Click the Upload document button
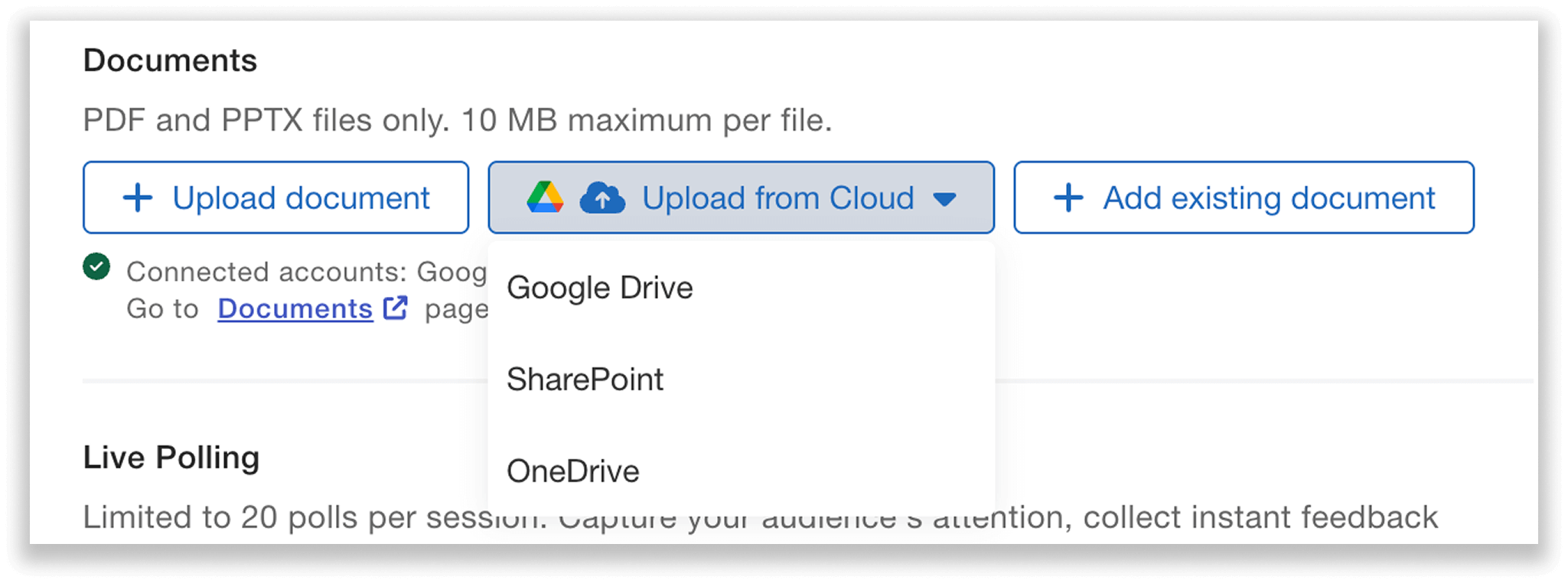The width and height of the screenshot is (1568, 583). (275, 197)
